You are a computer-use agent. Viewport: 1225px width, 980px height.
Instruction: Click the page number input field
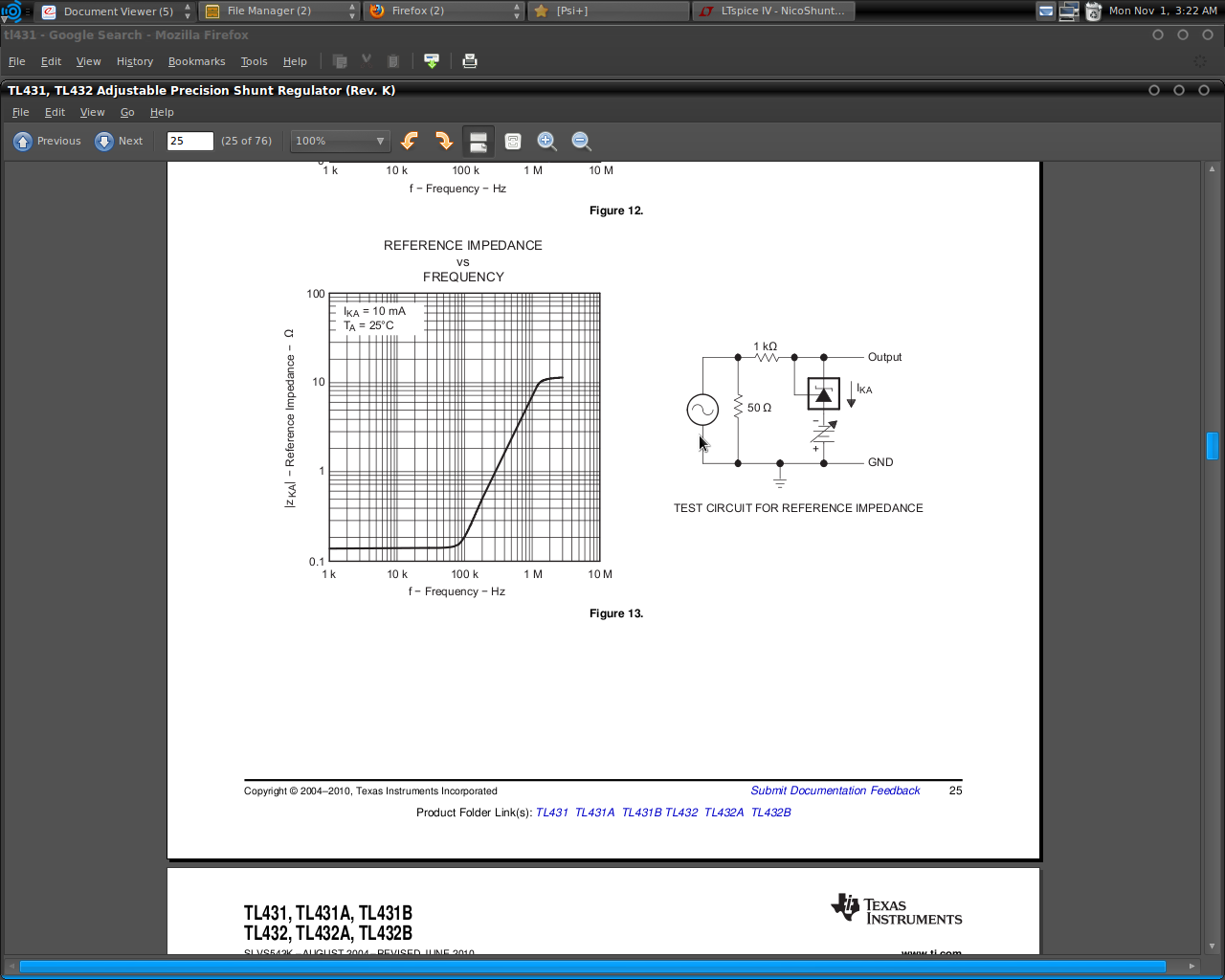[x=190, y=141]
